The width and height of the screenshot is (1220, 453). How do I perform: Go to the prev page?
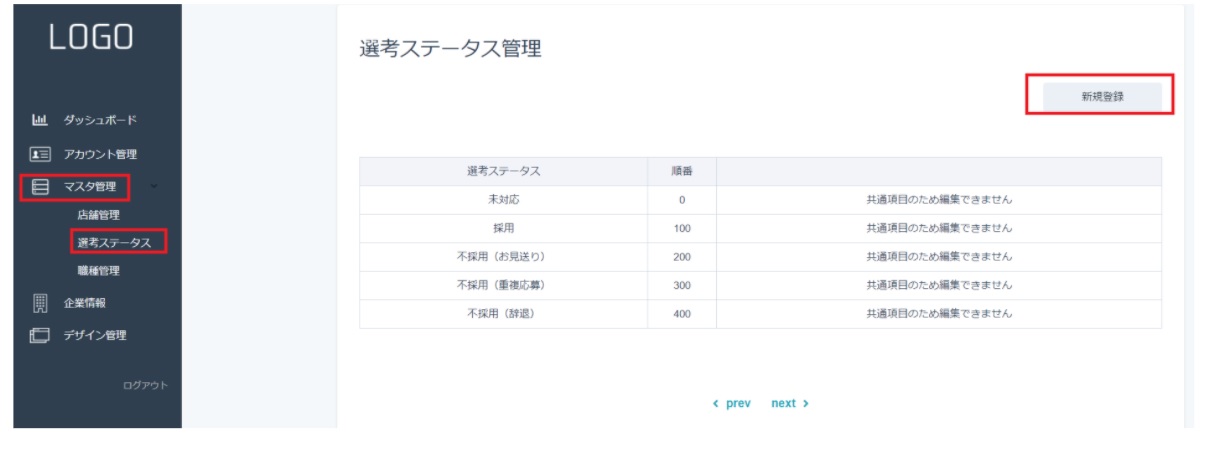[732, 404]
